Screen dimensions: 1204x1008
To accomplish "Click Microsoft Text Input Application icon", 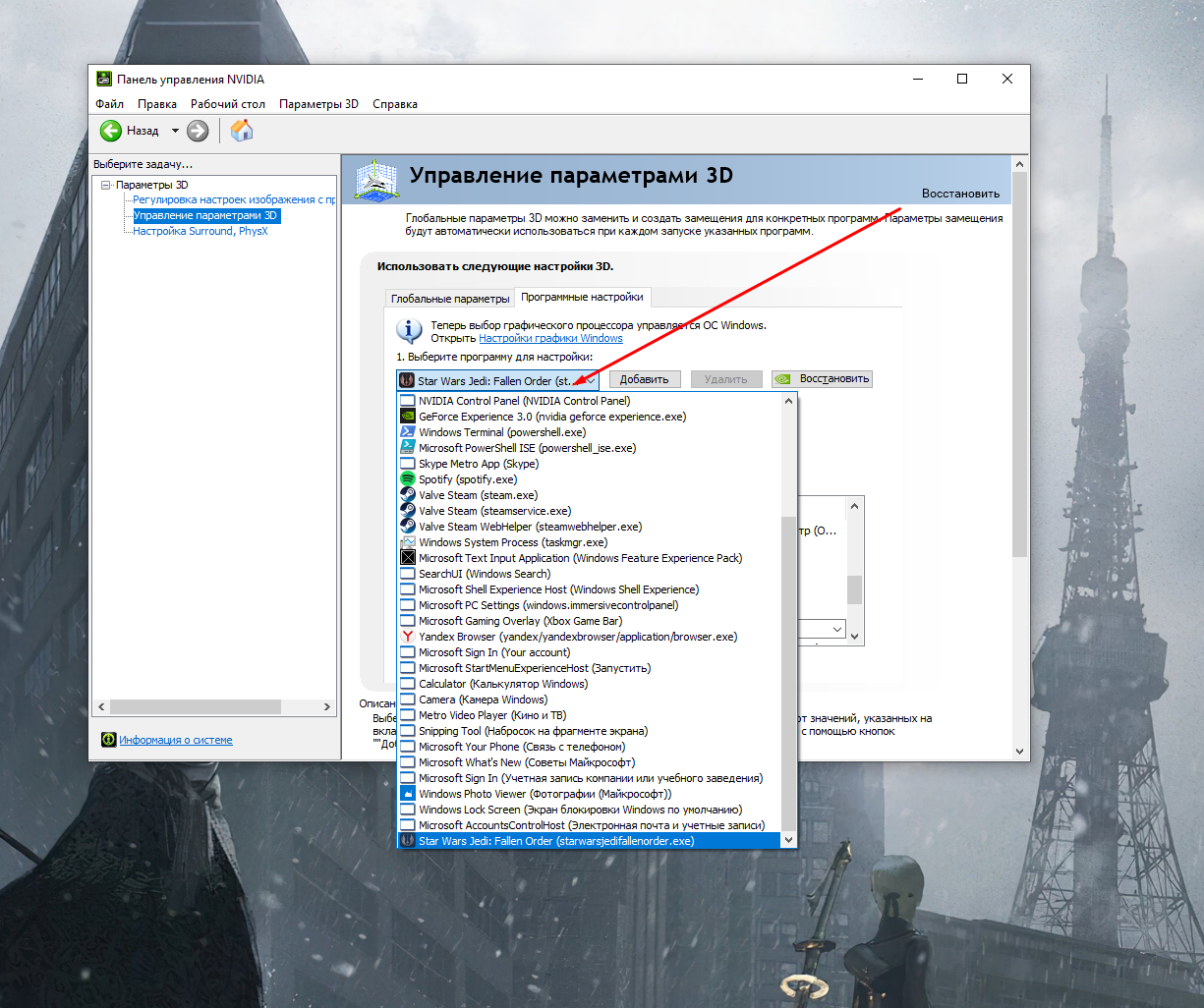I will coord(408,558).
